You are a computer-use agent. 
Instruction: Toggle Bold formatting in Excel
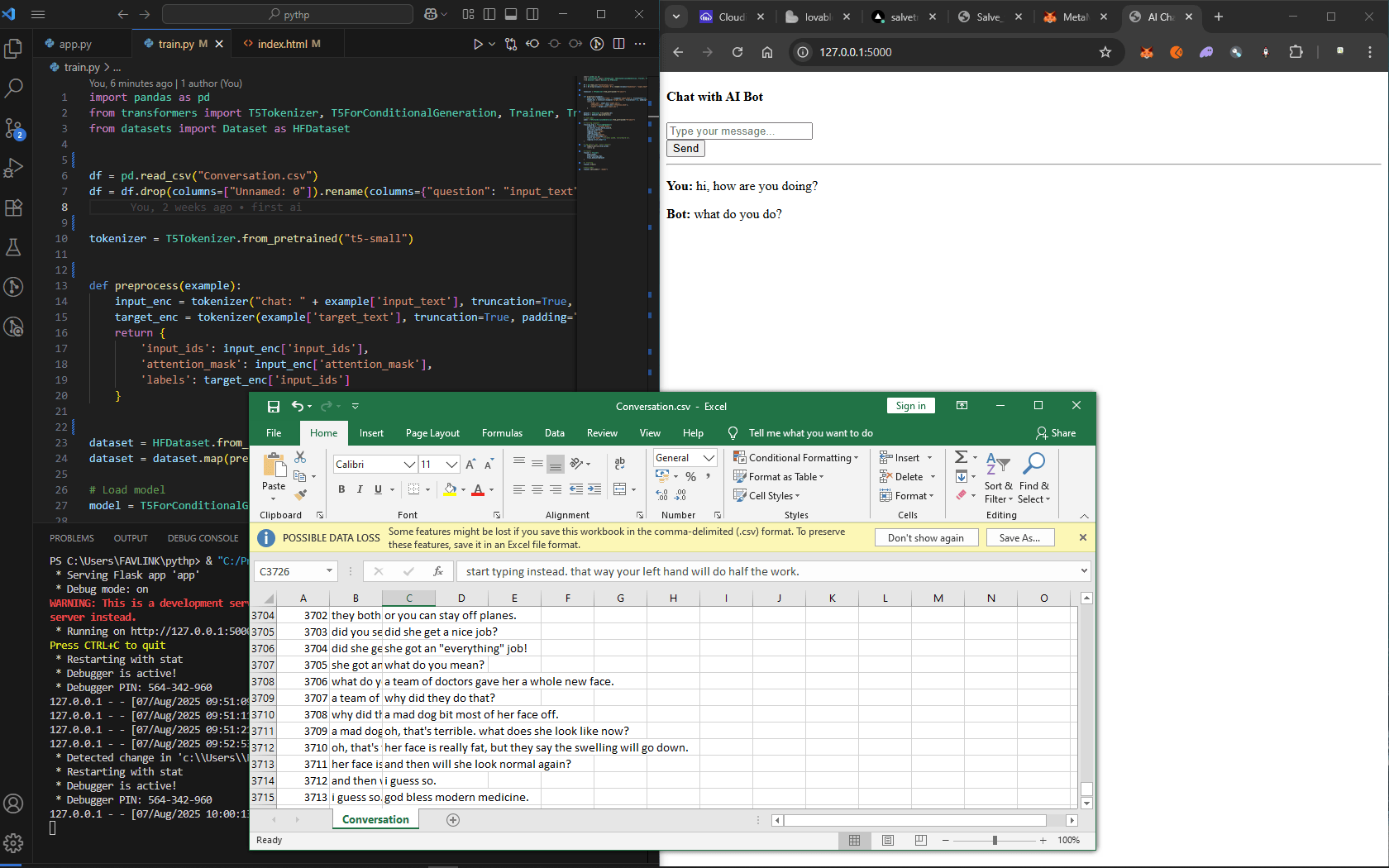(341, 489)
